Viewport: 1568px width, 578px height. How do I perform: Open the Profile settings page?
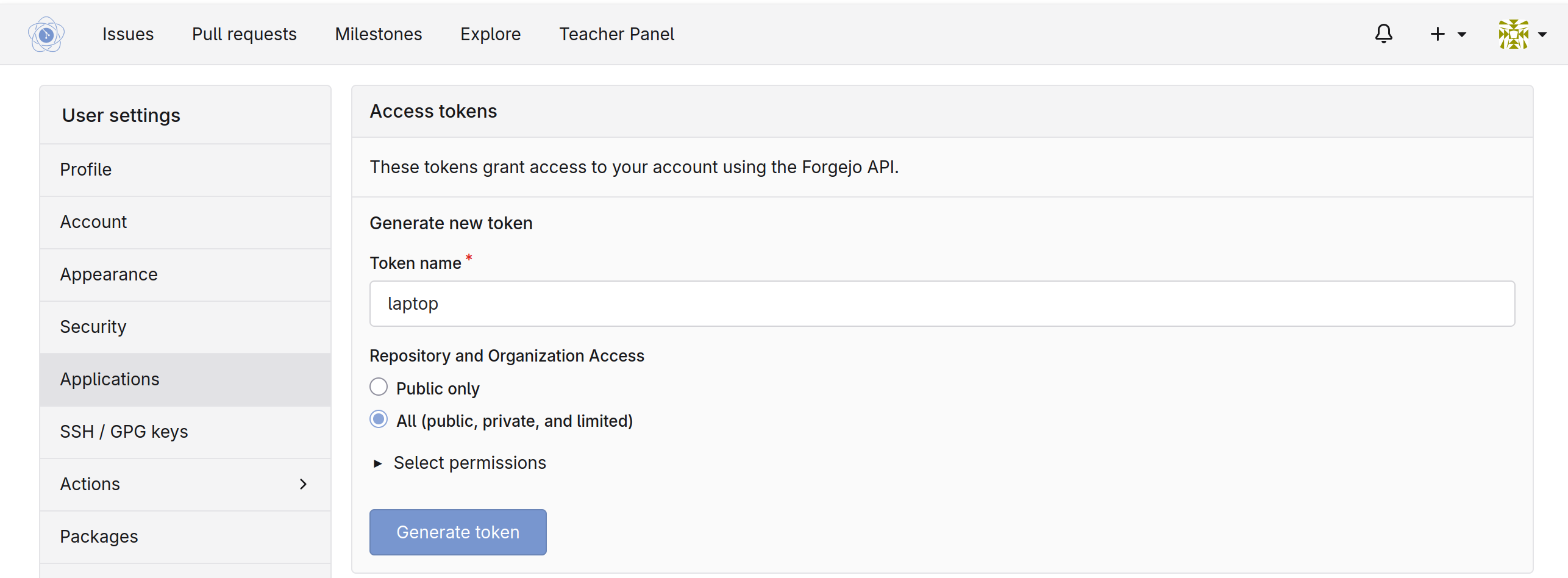(x=185, y=169)
